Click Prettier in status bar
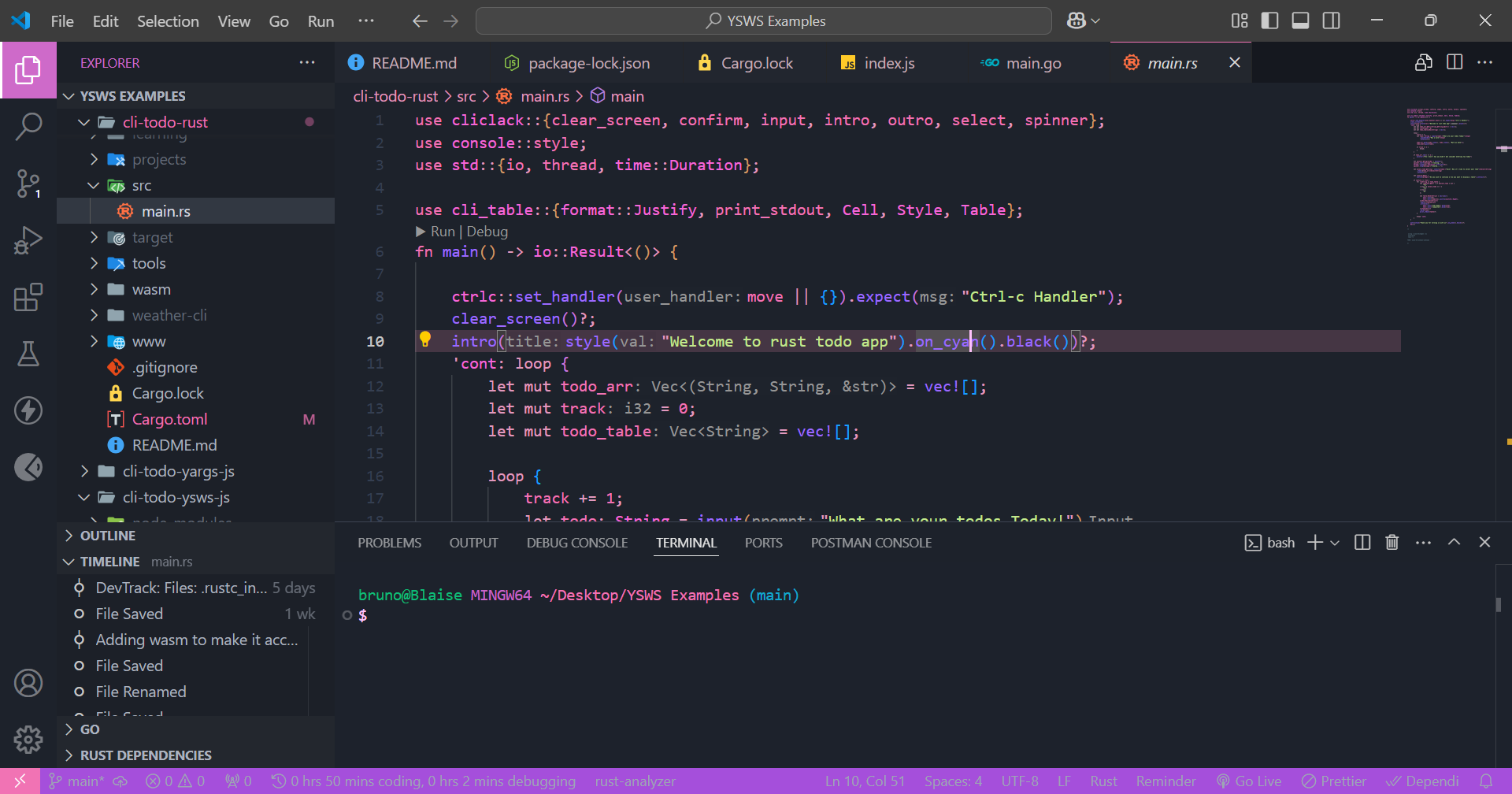Viewport: 1512px width, 794px height. 1335,781
